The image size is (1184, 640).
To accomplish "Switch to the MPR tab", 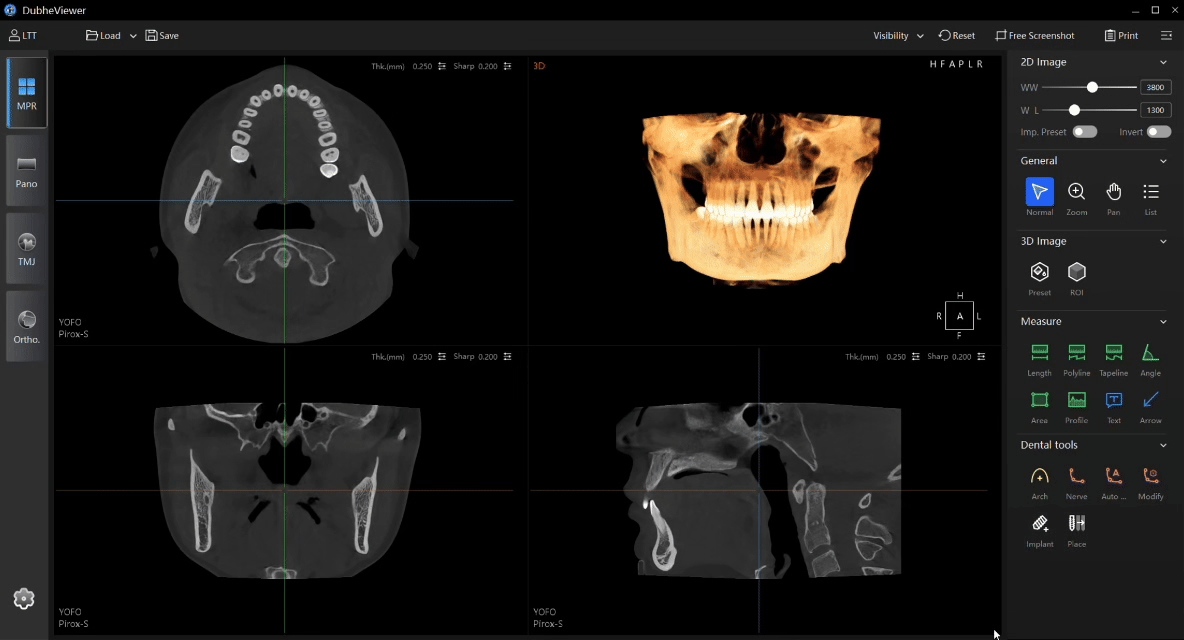I will 26,93.
